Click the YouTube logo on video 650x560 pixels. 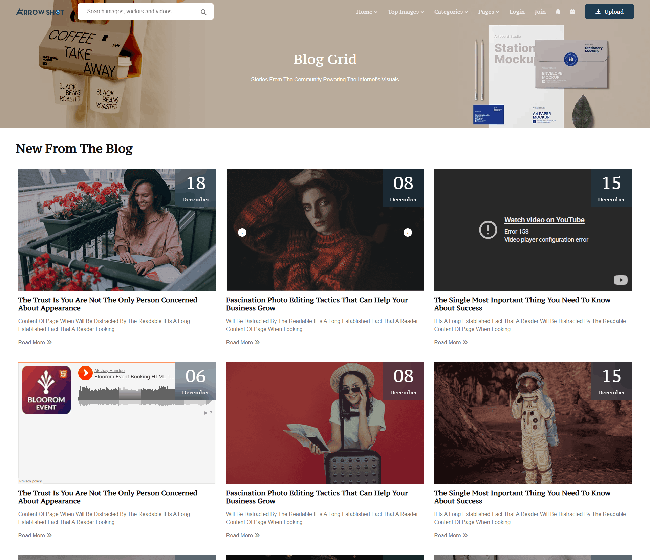pyautogui.click(x=621, y=280)
